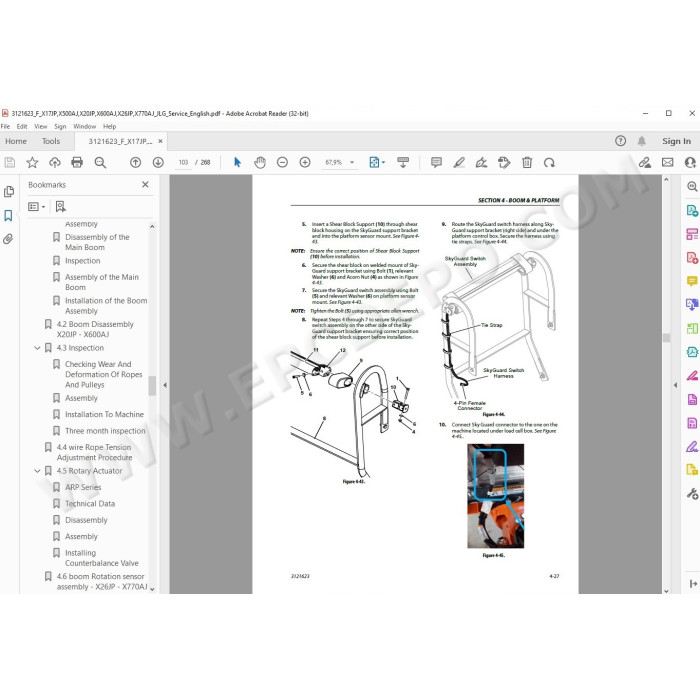Close the 3121623_F_X17JP document tab
Screen dimensions: 700x700
pos(160,141)
